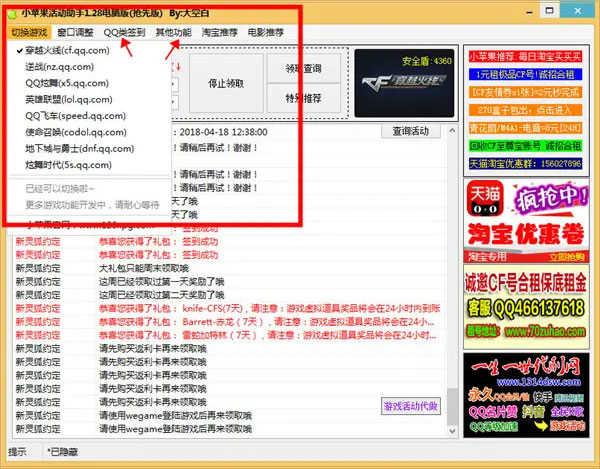Viewport: 600px width, 469px height.
Task: Select the row 这周已经领取过第二天奖励了哦
Action: (229, 295)
